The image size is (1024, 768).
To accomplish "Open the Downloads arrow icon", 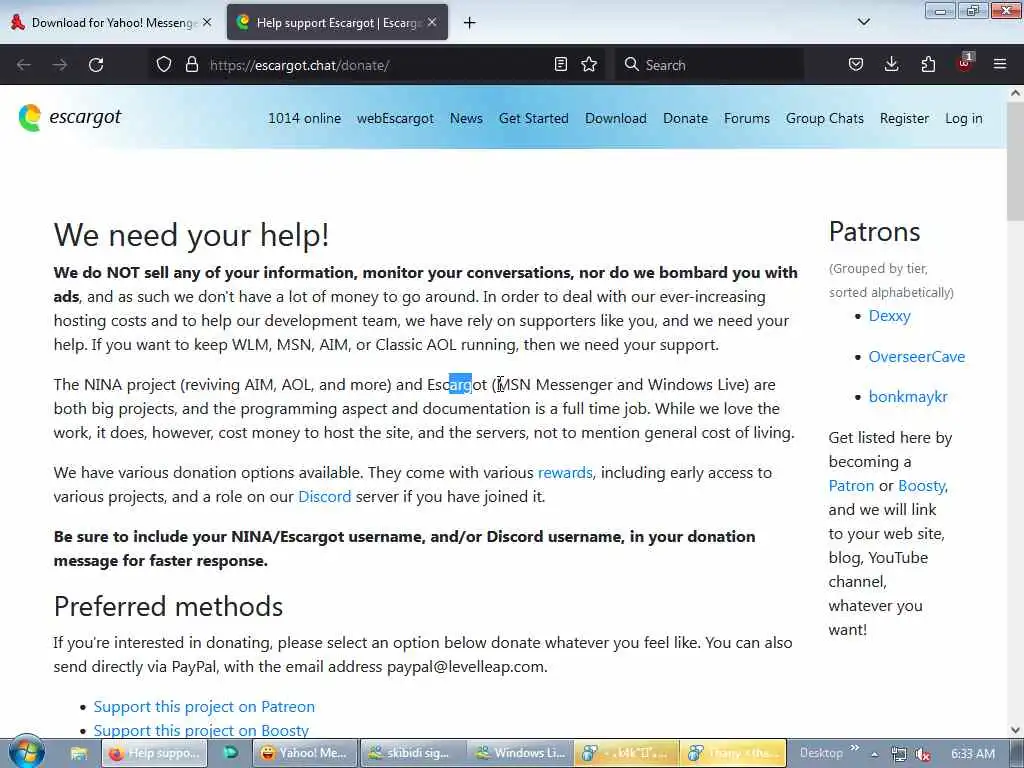I will coord(891,64).
